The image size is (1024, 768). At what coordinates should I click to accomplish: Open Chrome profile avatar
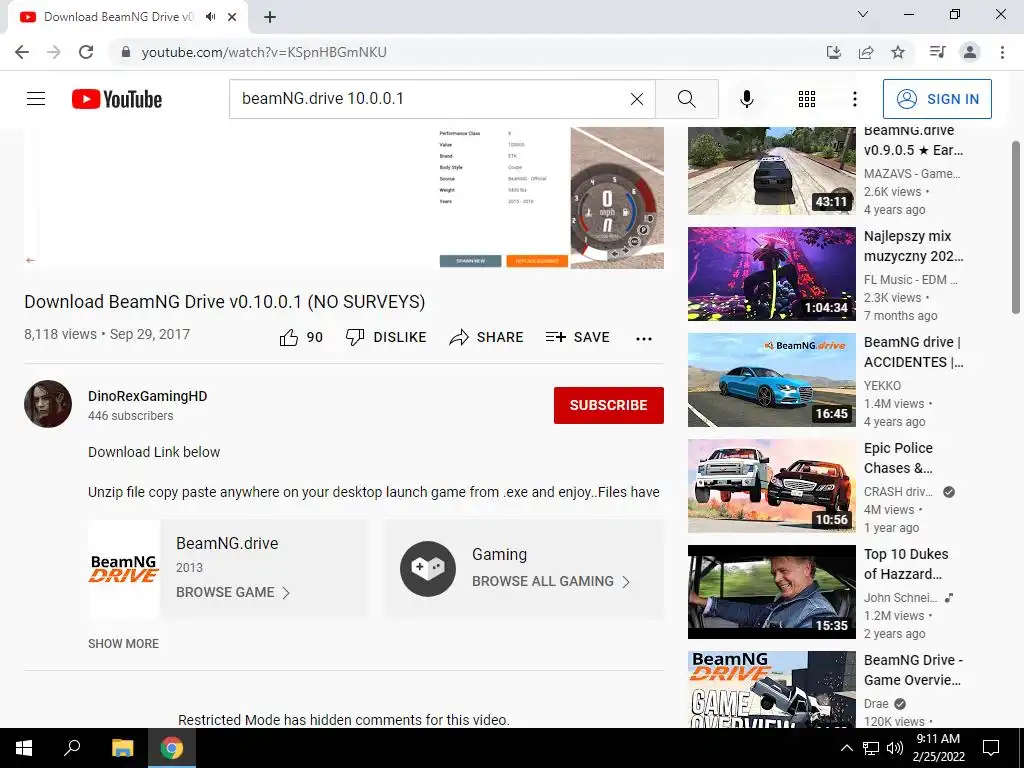[970, 52]
